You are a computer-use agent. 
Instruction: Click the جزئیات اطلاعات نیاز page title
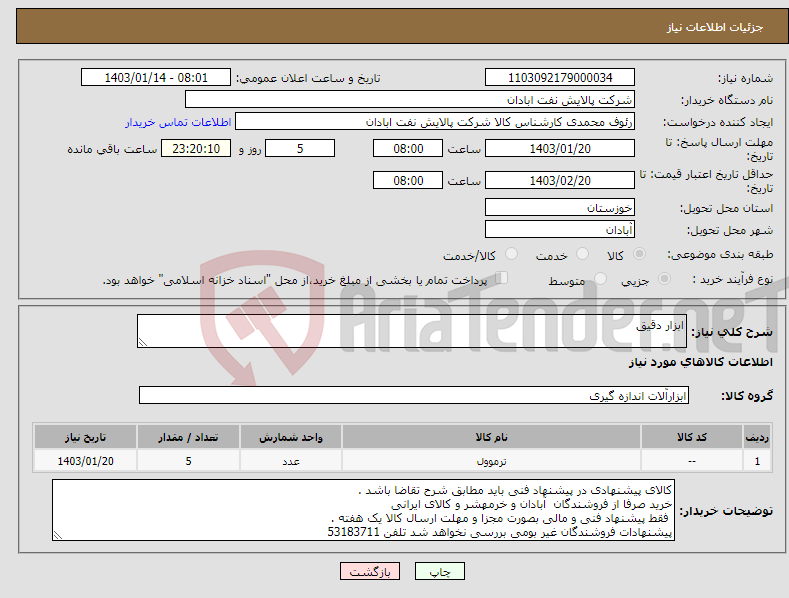(715, 27)
